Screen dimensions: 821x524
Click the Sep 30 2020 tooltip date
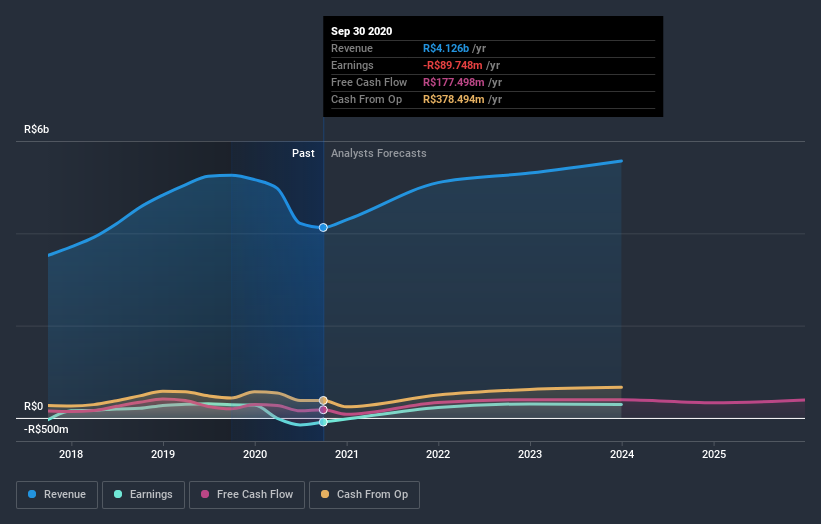tap(361, 31)
